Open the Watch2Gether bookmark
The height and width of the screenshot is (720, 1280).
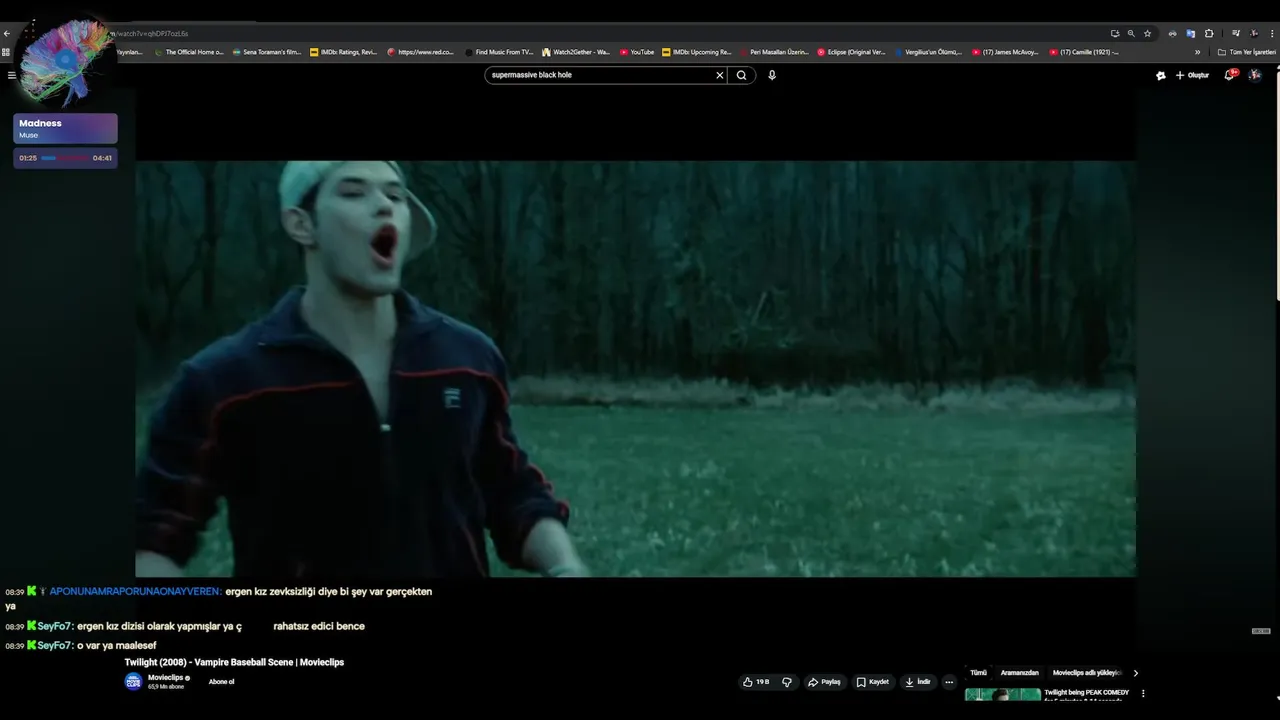pyautogui.click(x=575, y=52)
